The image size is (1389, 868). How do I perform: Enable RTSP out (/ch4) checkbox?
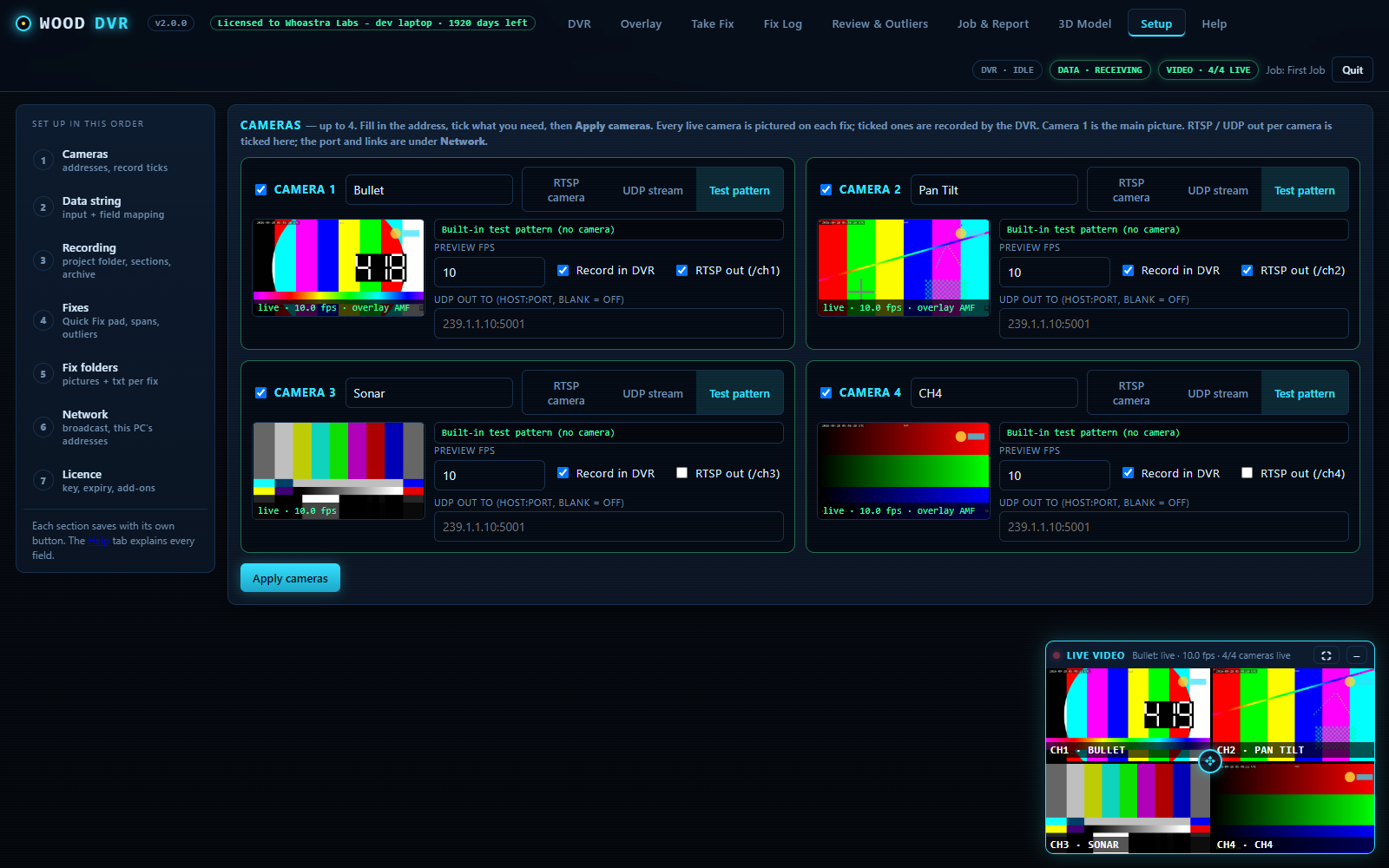click(x=1247, y=473)
